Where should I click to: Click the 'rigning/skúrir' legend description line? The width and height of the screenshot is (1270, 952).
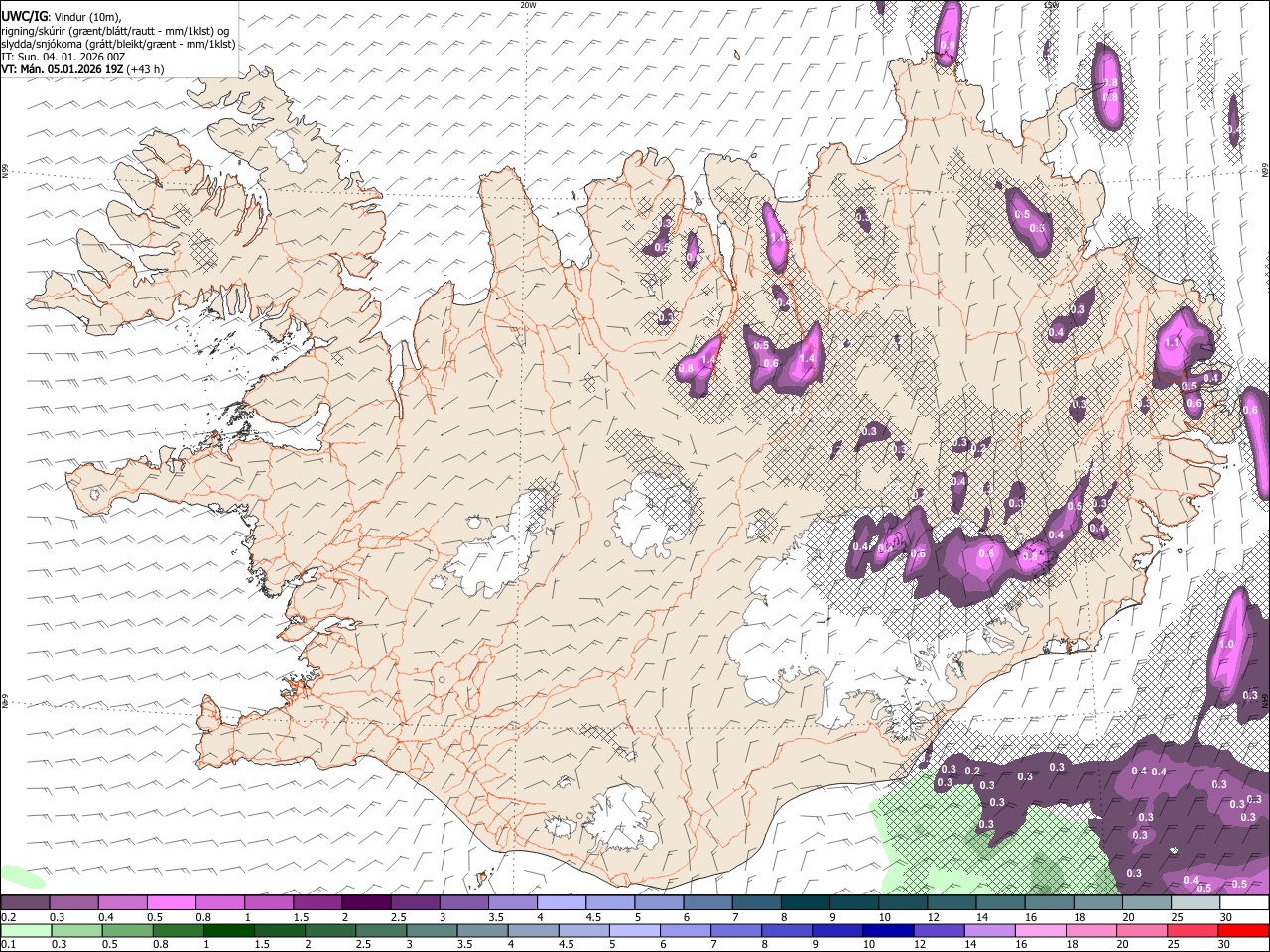116,31
